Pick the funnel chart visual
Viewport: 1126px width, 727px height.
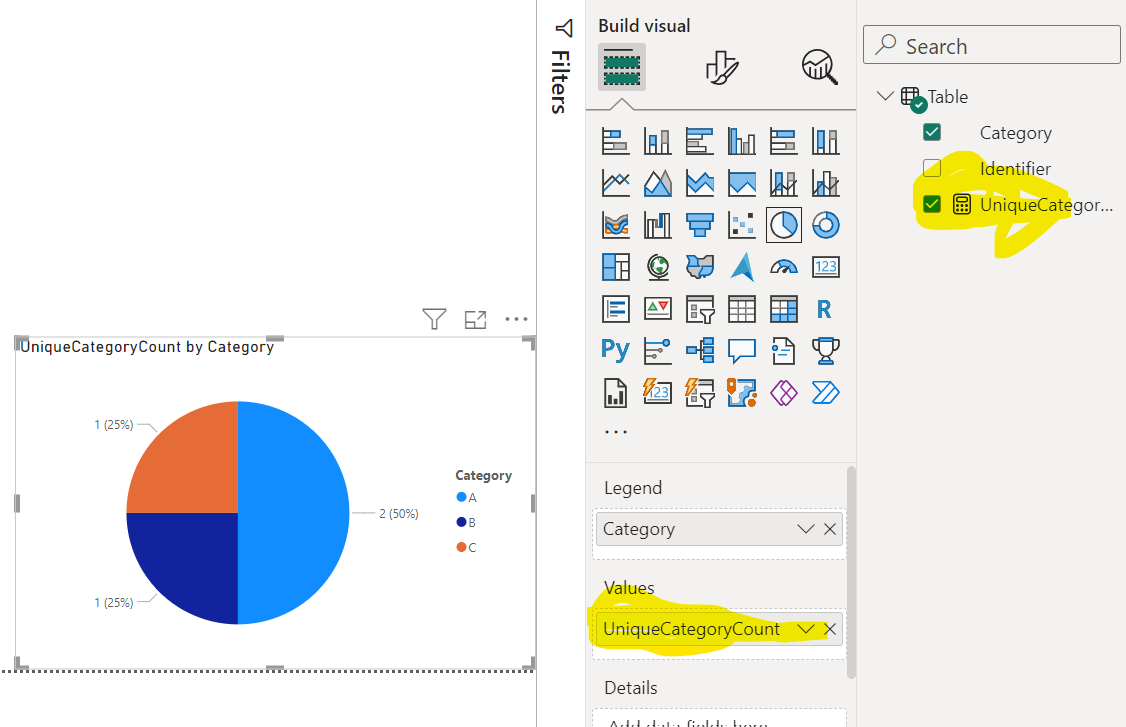pyautogui.click(x=699, y=225)
